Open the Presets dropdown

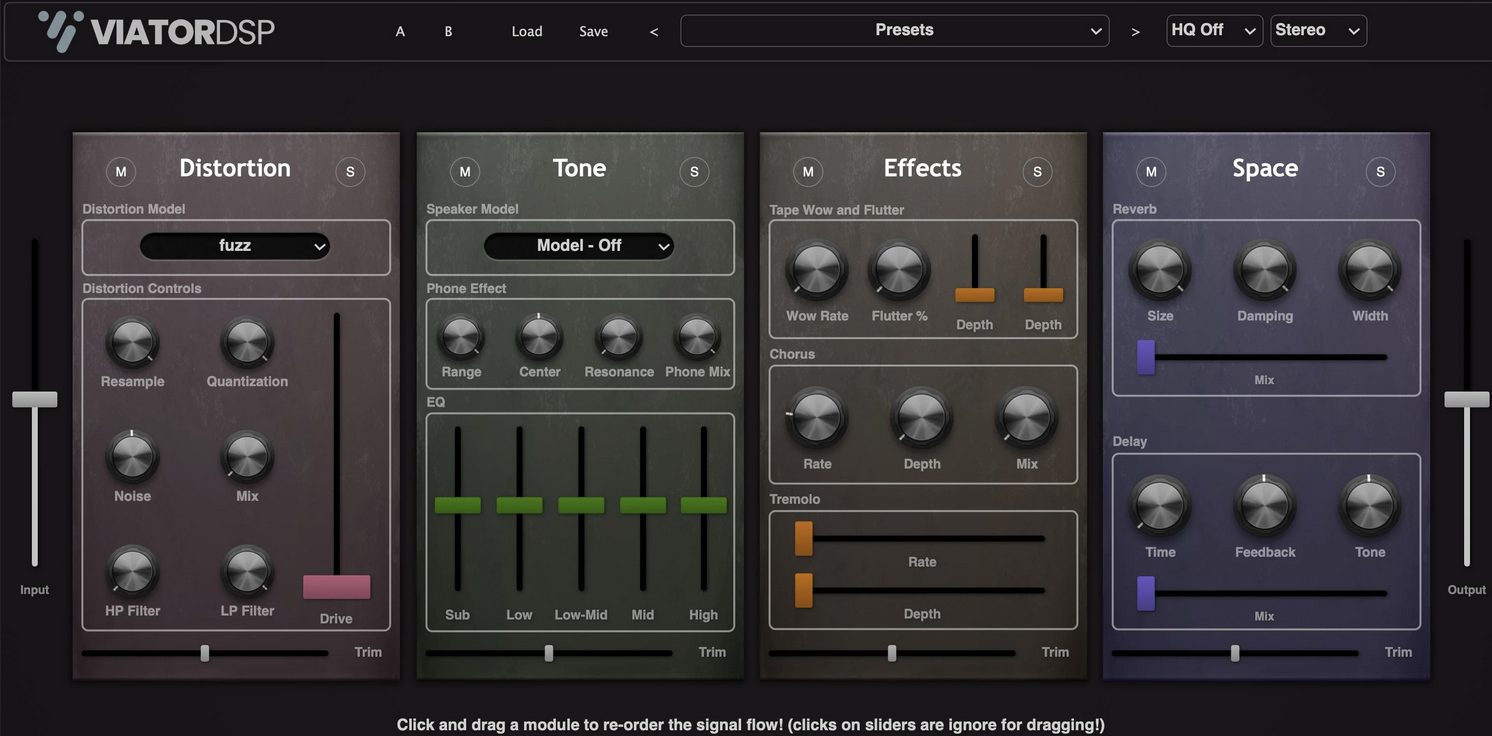pyautogui.click(x=893, y=30)
